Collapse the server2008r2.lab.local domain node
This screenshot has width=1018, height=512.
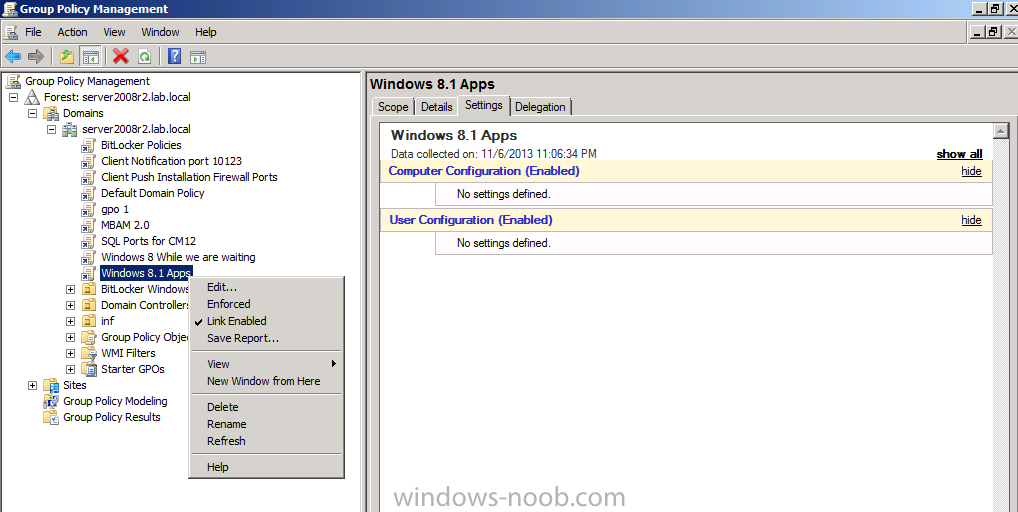(x=52, y=129)
